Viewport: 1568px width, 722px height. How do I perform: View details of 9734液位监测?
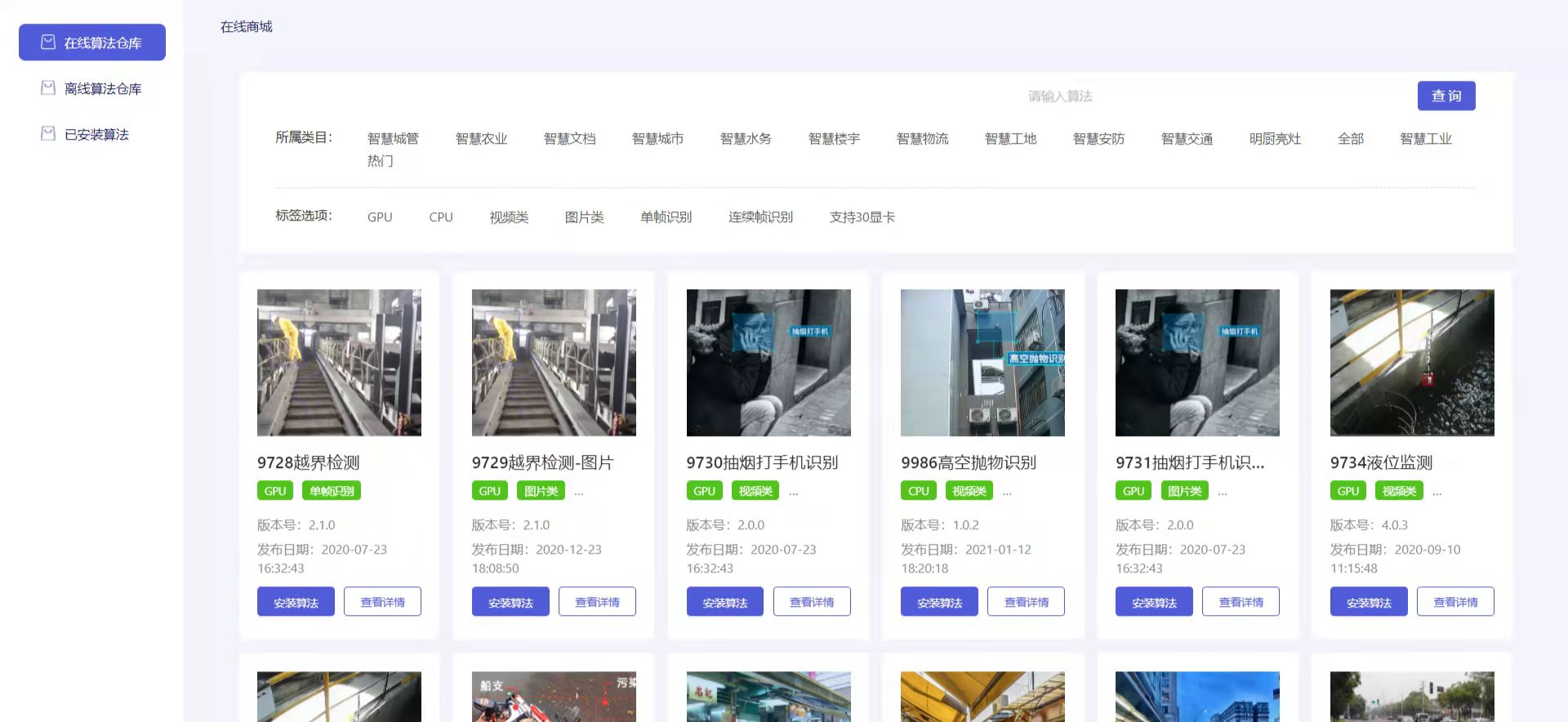[1455, 602]
